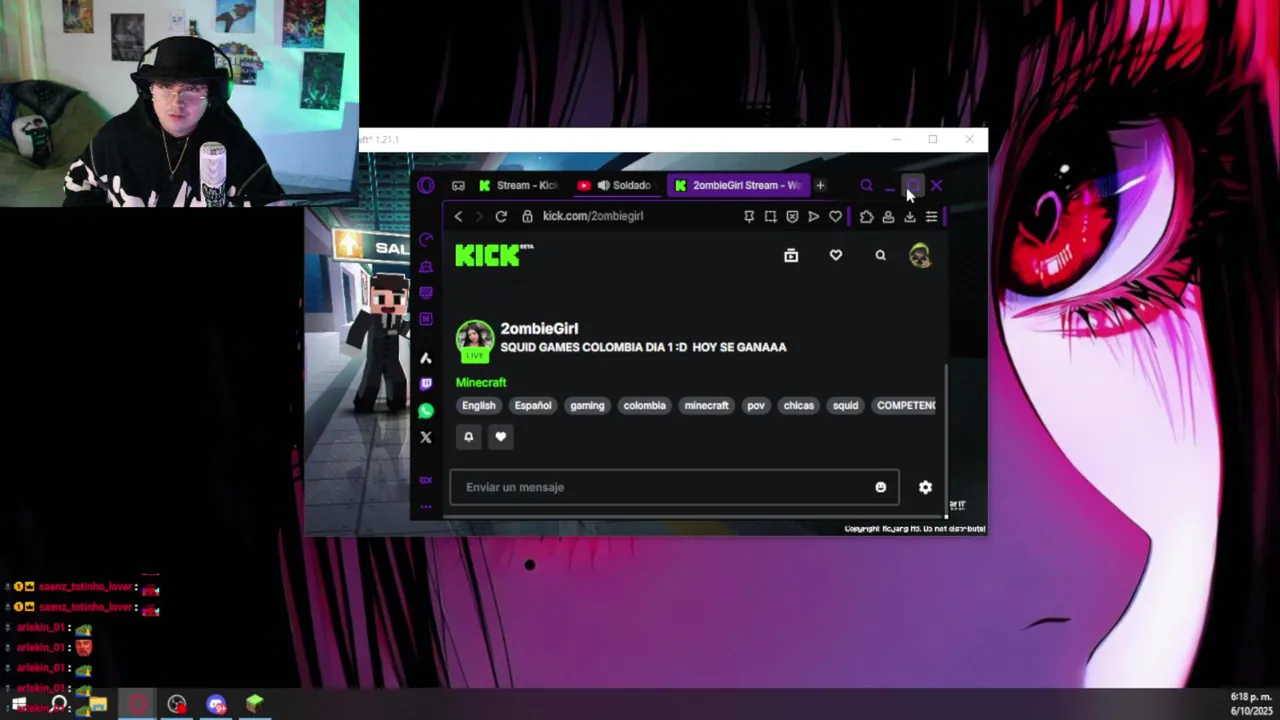Select the 'minecraft' tag
1280x720 pixels.
(707, 405)
